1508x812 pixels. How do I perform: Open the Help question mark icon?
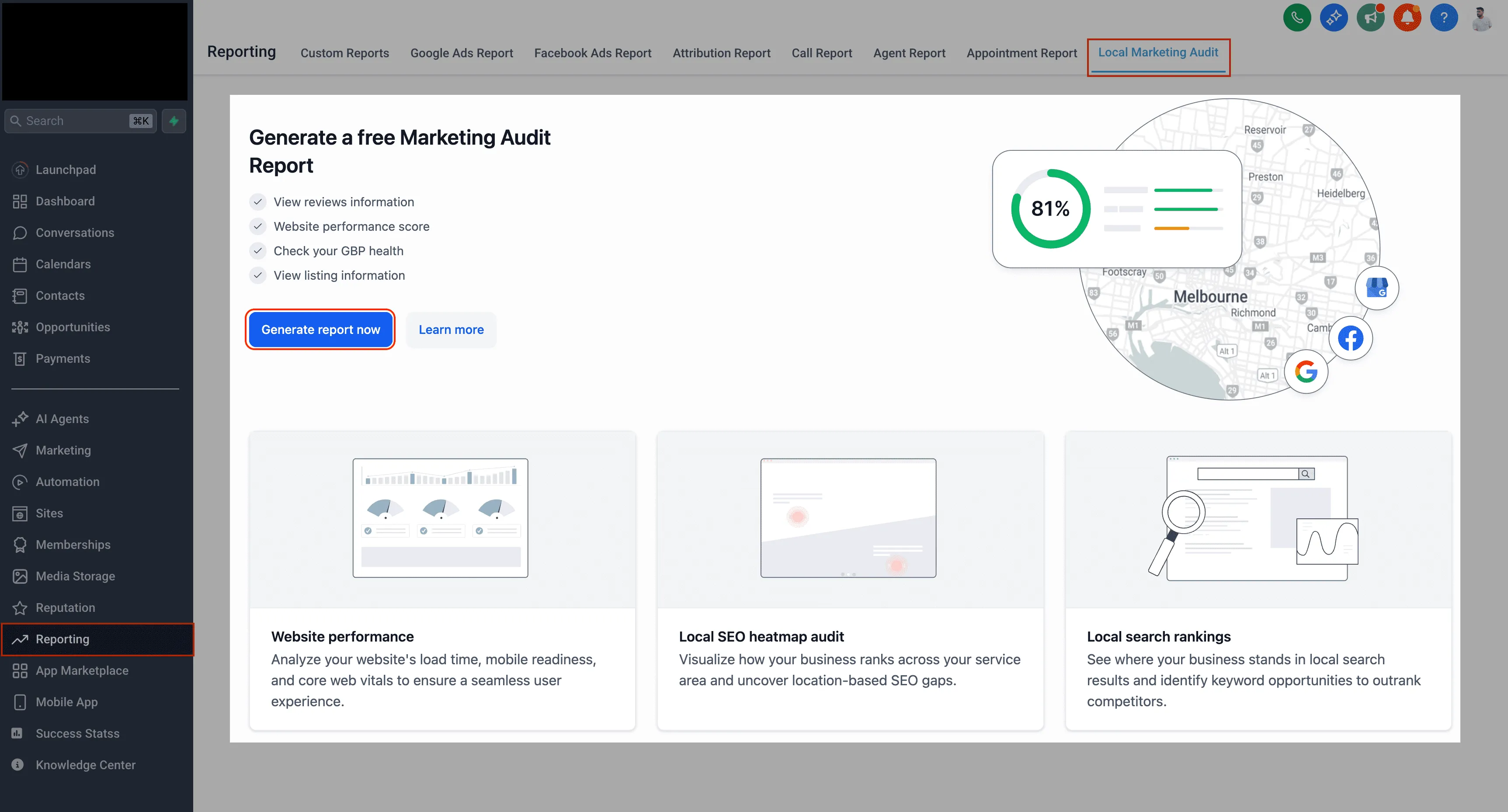[1444, 17]
